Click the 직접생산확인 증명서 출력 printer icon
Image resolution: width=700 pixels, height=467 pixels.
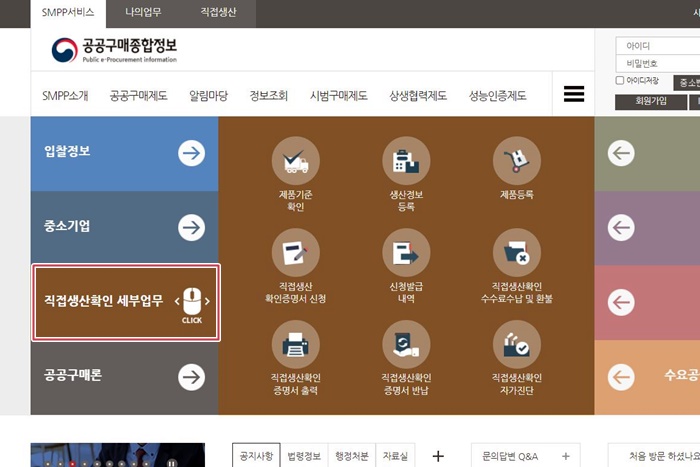296,345
